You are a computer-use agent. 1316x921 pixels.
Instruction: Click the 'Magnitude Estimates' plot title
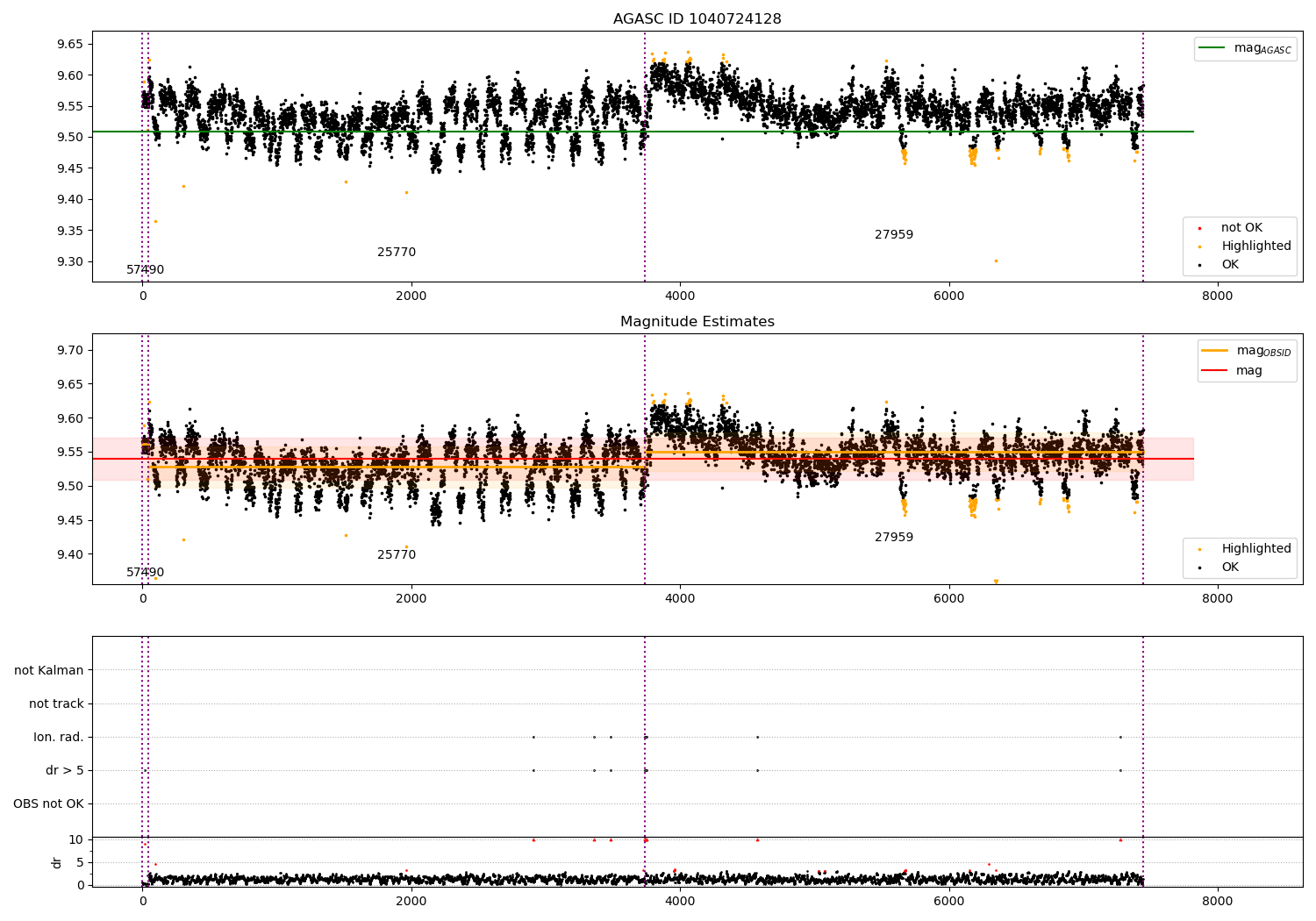(697, 321)
